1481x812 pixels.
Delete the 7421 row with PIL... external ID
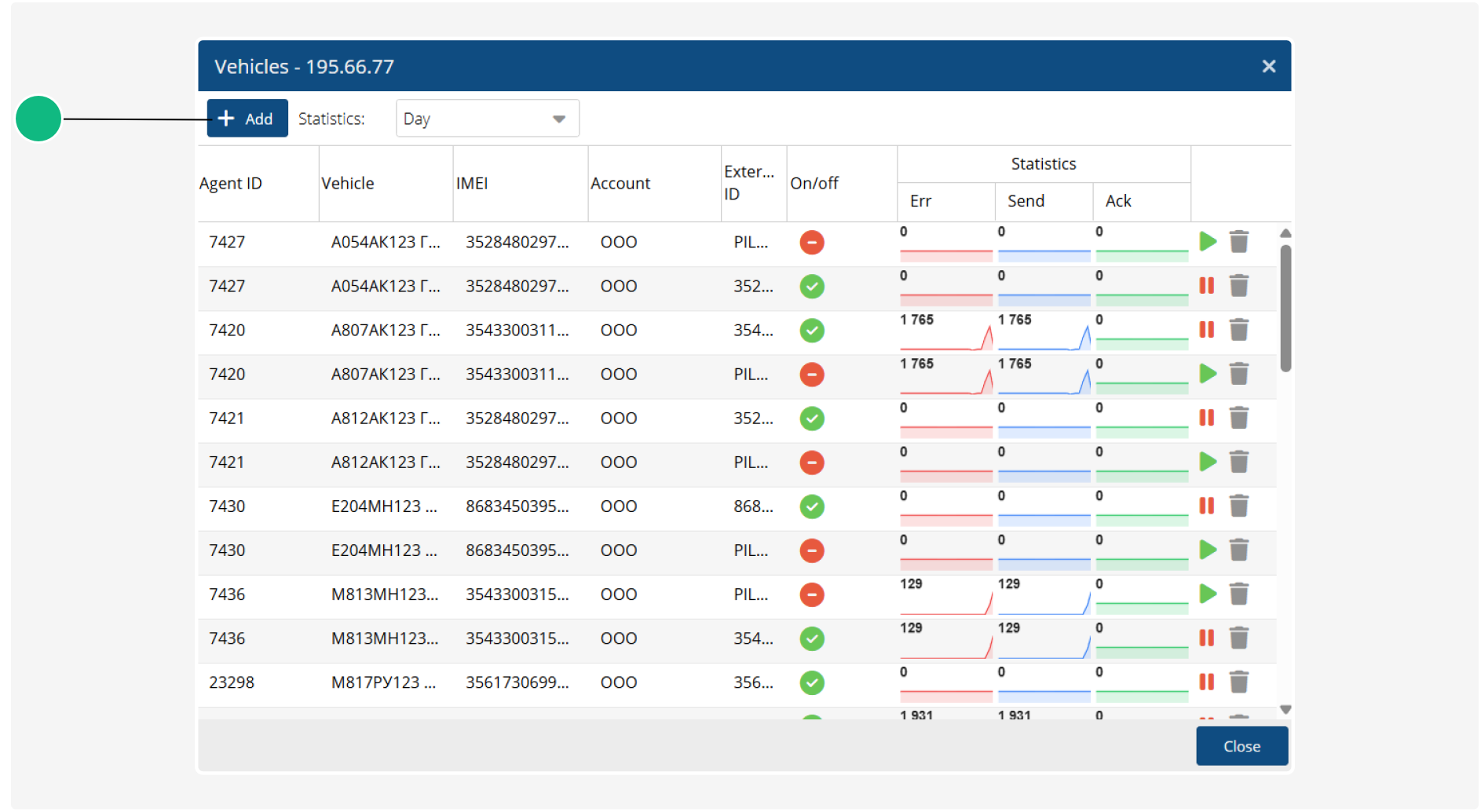1239,462
